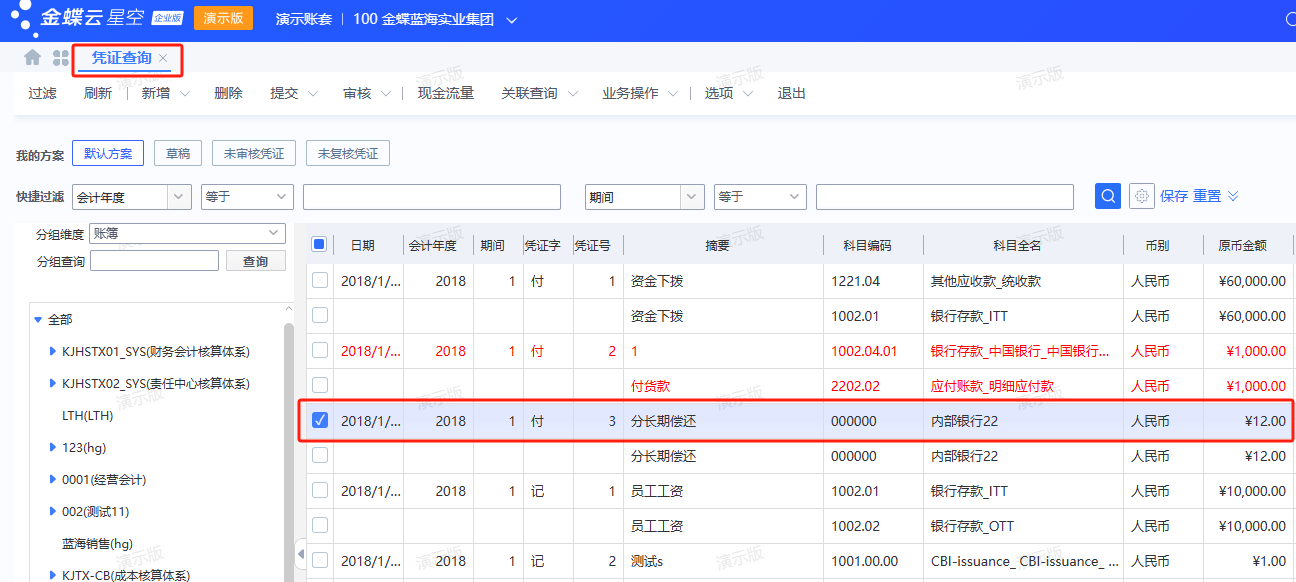The image size is (1296, 582).
Task: Uncheck the 分长期偿还 voucher row checkbox
Action: click(320, 421)
